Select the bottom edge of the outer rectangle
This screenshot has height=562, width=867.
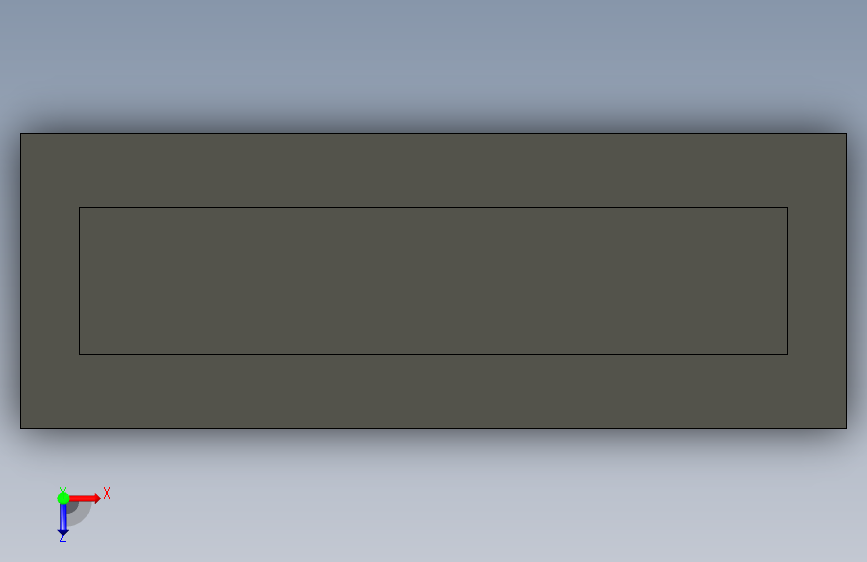pos(433,428)
